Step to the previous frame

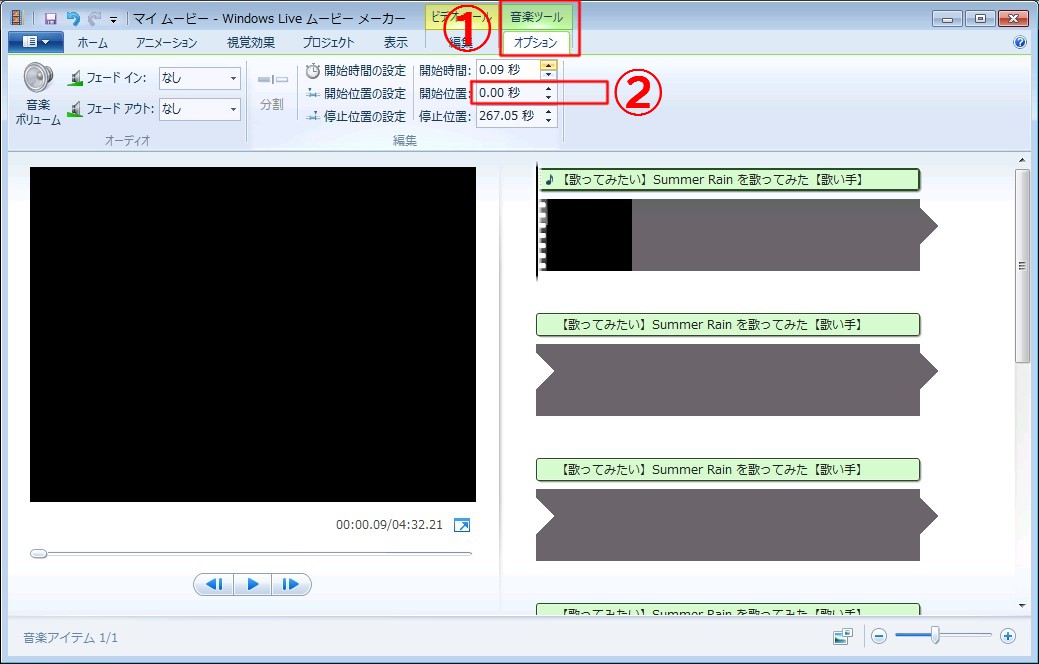point(214,584)
